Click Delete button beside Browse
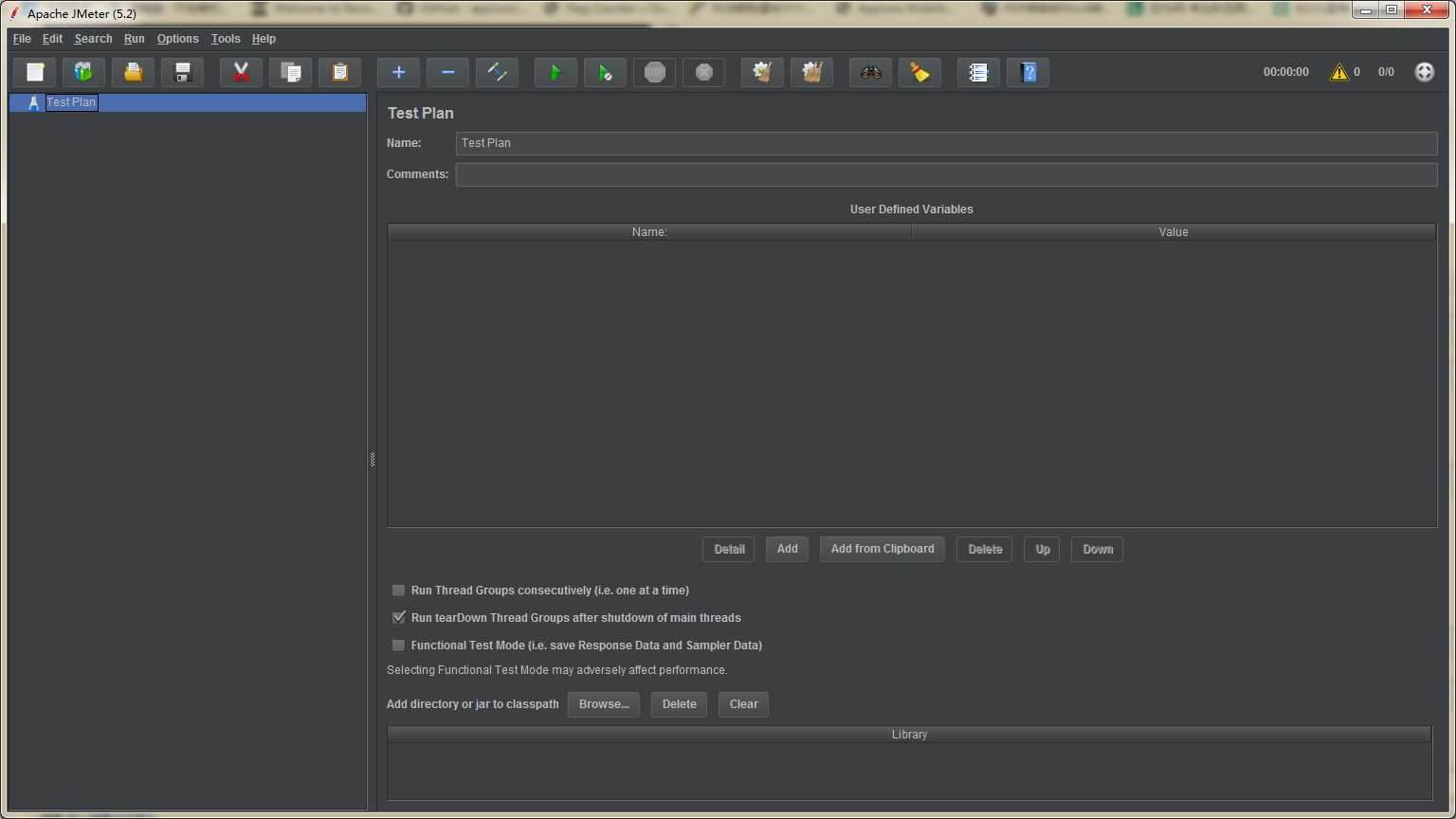Viewport: 1456px width, 819px height. [679, 704]
